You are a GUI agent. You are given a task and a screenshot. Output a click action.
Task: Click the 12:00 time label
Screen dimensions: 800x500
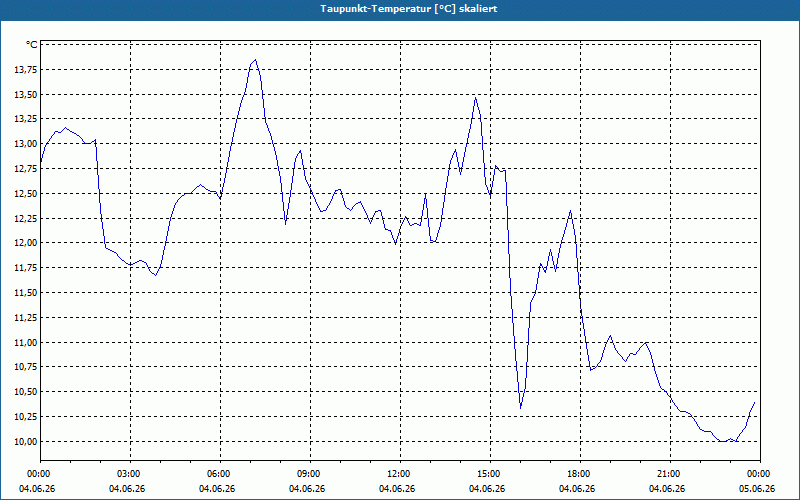(x=397, y=474)
